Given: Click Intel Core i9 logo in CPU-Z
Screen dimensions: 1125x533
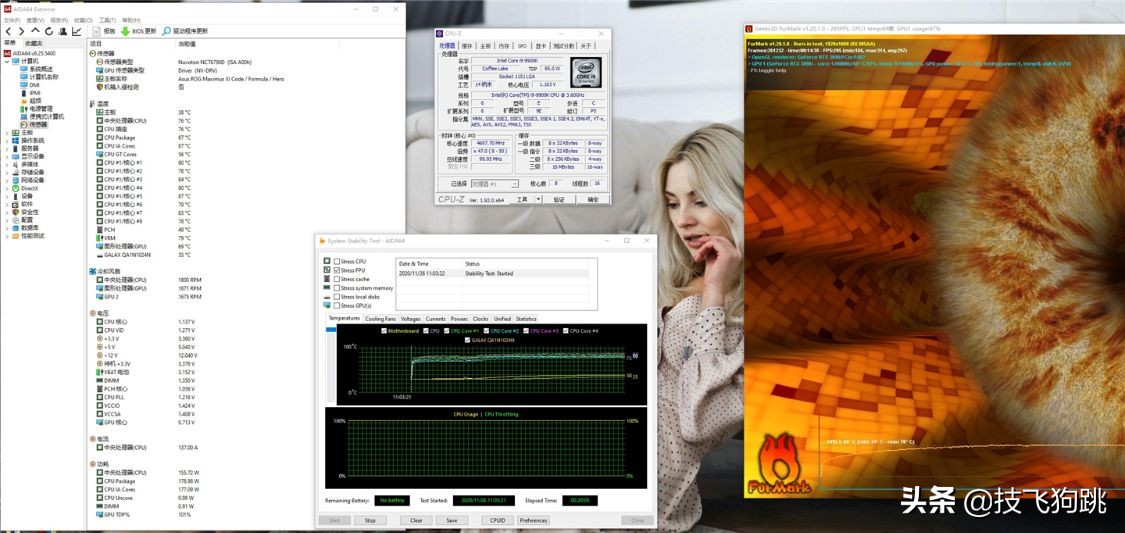Looking at the screenshot, I should click(586, 70).
